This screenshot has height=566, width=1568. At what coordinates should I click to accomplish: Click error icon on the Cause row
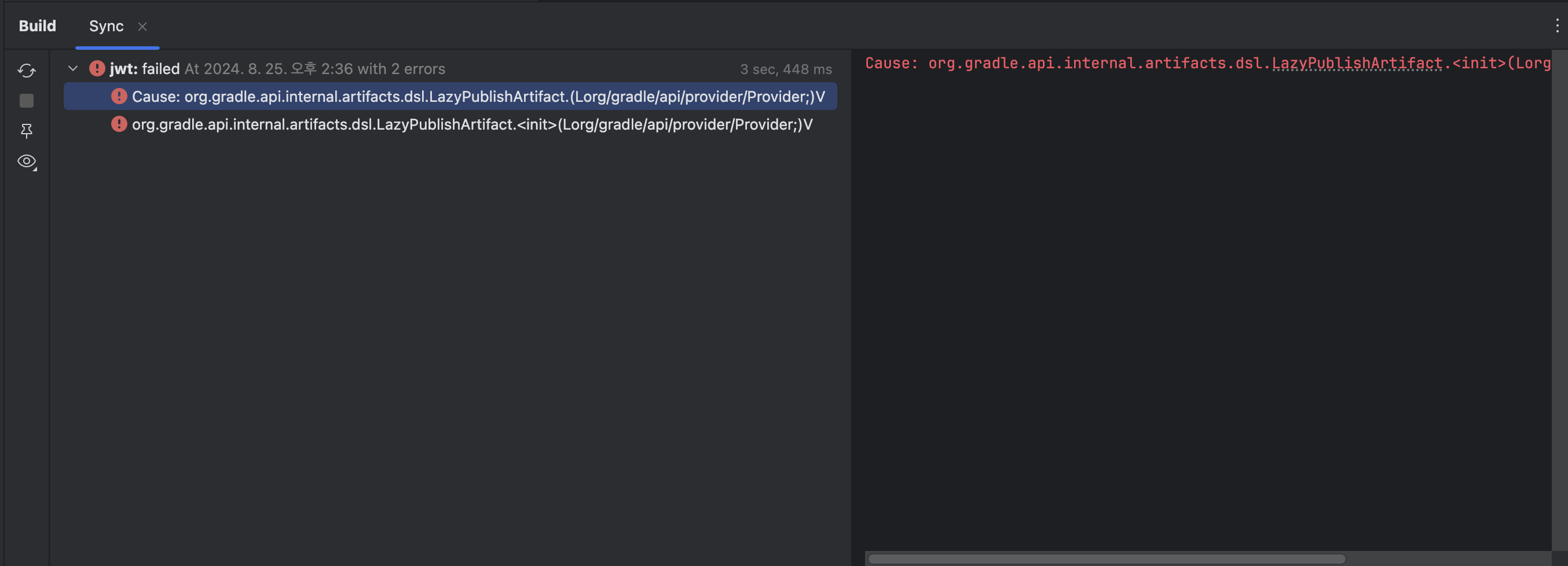click(119, 96)
